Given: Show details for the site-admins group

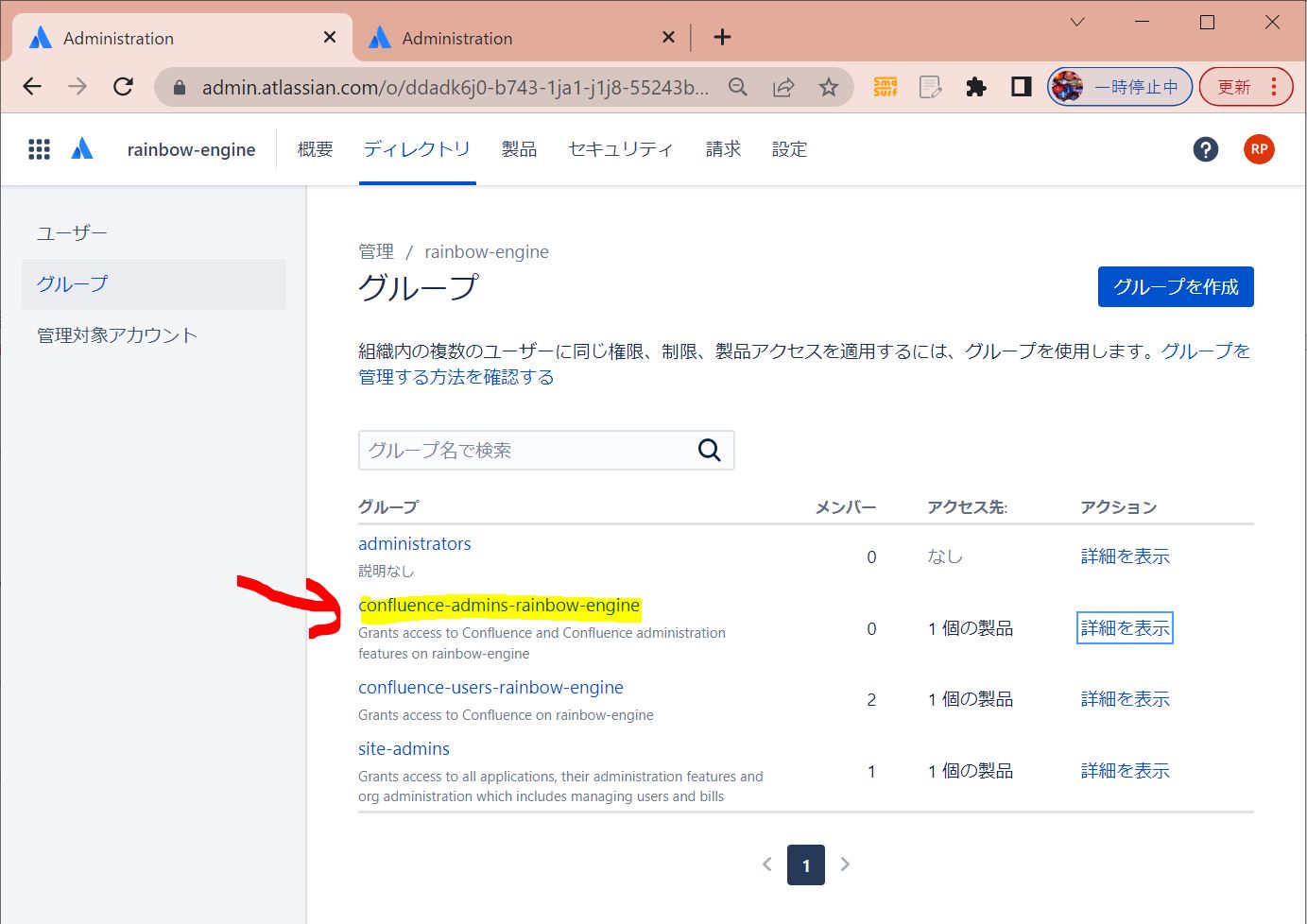Looking at the screenshot, I should [1125, 771].
